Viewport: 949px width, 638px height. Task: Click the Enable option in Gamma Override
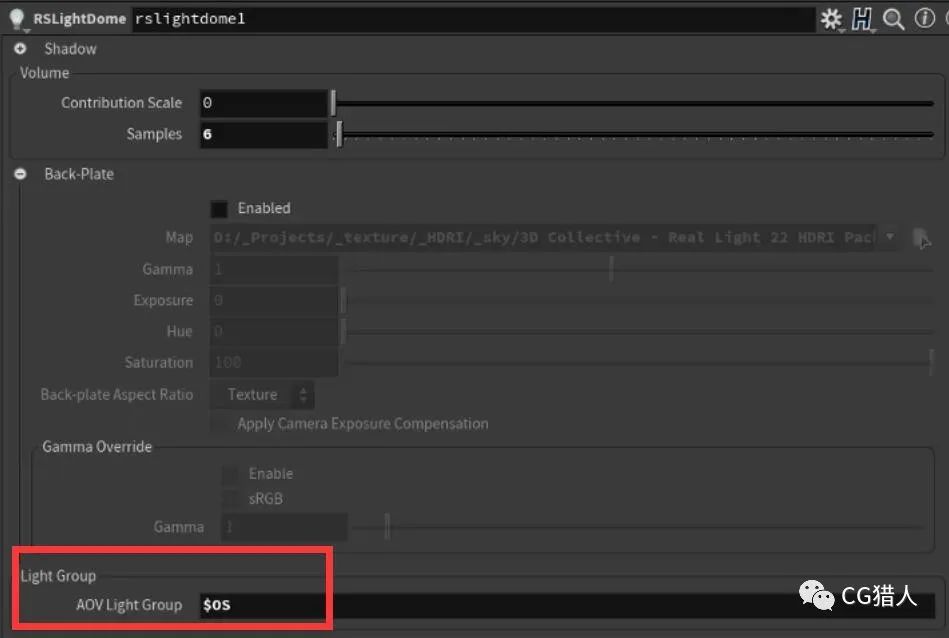(231, 473)
